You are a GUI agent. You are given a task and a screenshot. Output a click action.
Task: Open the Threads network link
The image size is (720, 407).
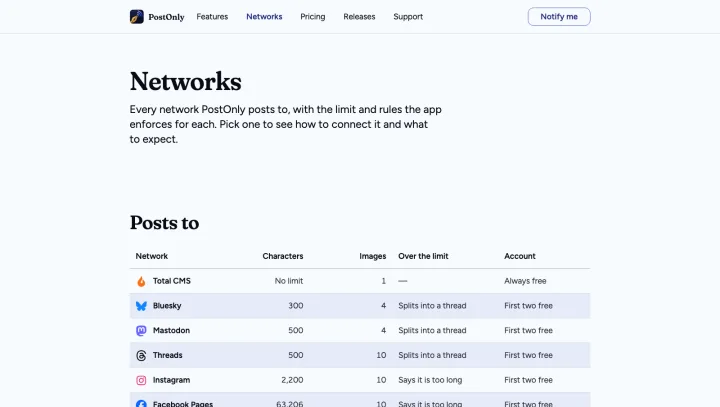[x=168, y=355]
